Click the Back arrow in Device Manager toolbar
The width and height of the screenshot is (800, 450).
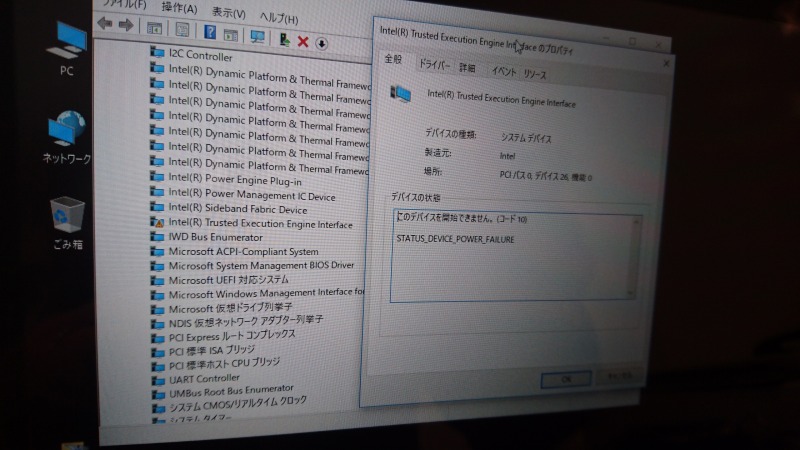click(105, 23)
